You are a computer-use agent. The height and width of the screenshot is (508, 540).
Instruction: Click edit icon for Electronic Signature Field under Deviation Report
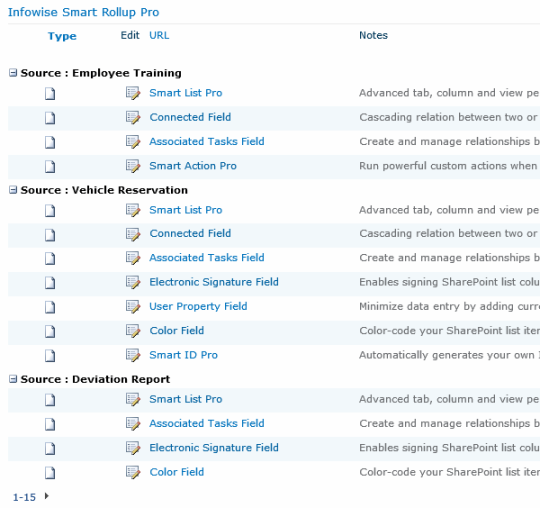point(133,448)
